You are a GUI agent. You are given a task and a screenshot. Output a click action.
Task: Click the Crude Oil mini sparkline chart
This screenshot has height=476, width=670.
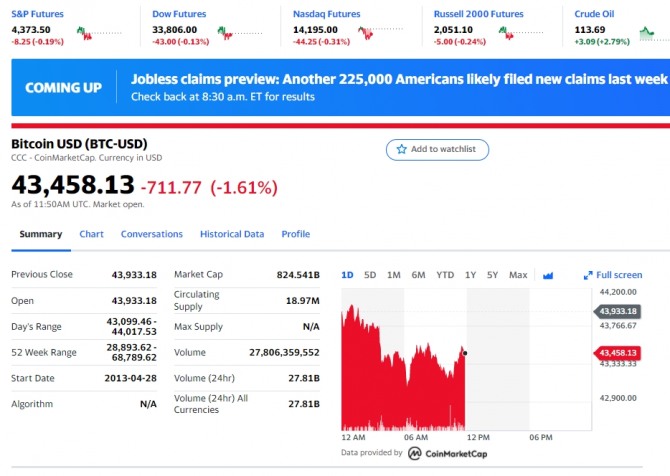[650, 33]
